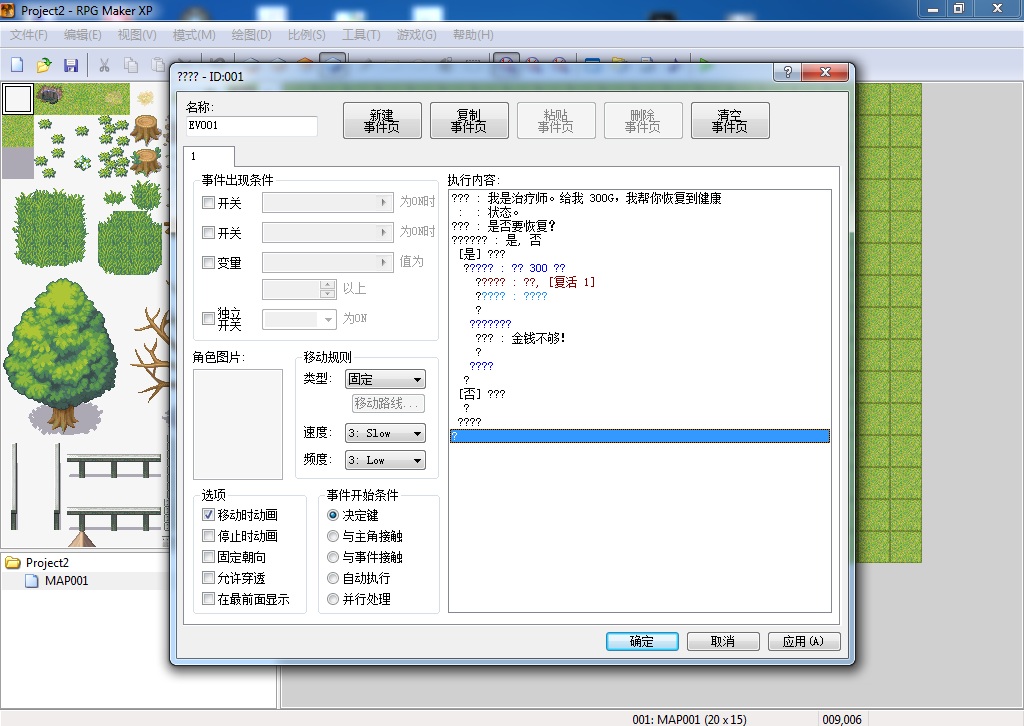Screen dimensions: 1024x726
Task: Click the 应用(A) button
Action: coord(804,641)
